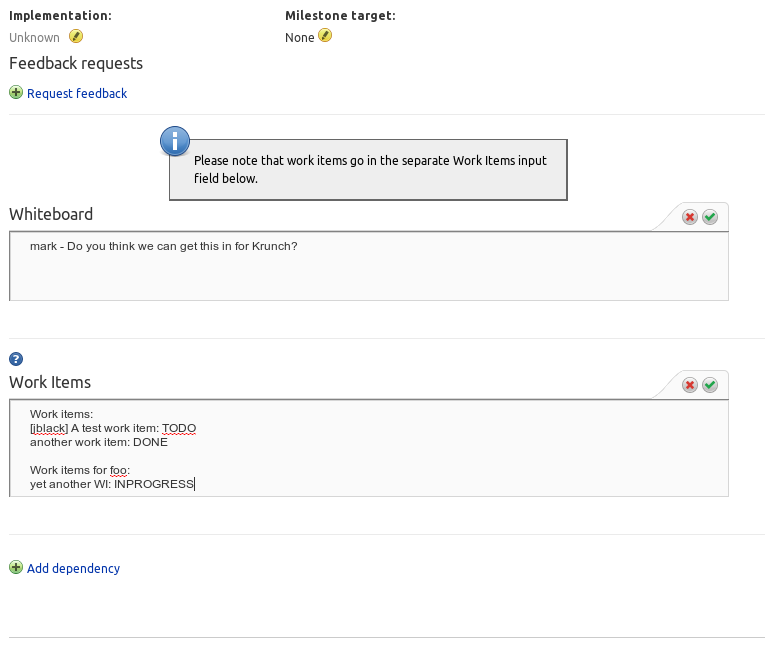Viewport: 765px width, 645px height.
Task: Cancel the Whiteboard edit with red X
Action: coord(690,217)
